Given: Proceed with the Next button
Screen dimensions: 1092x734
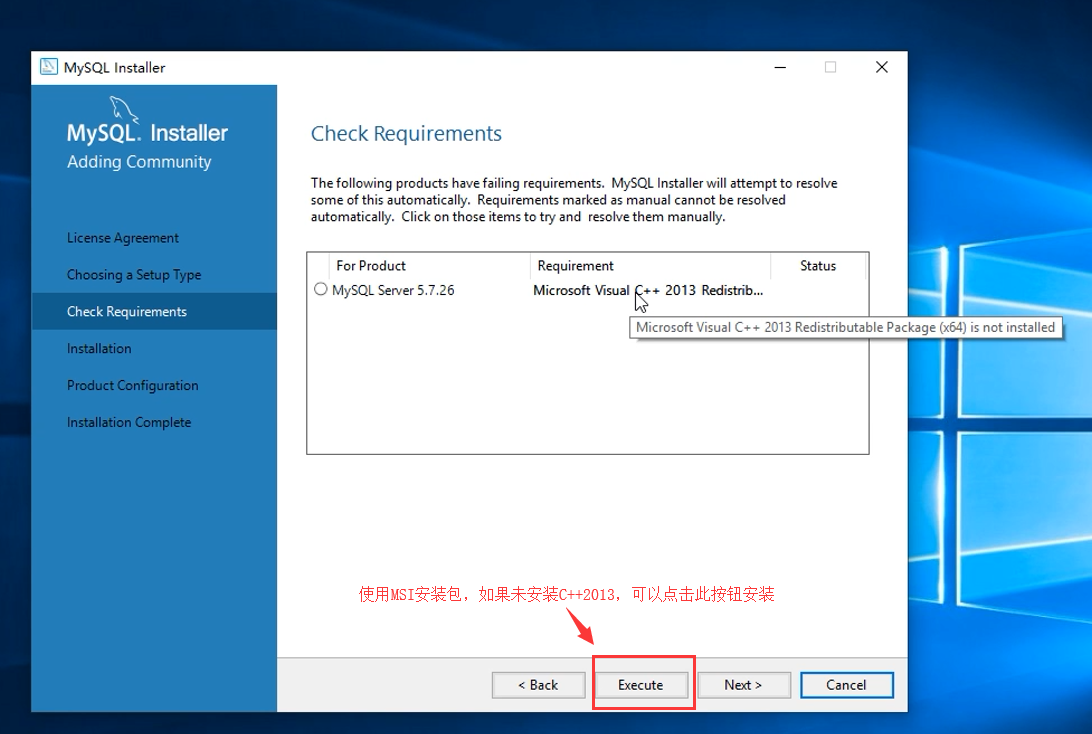Looking at the screenshot, I should point(744,685).
